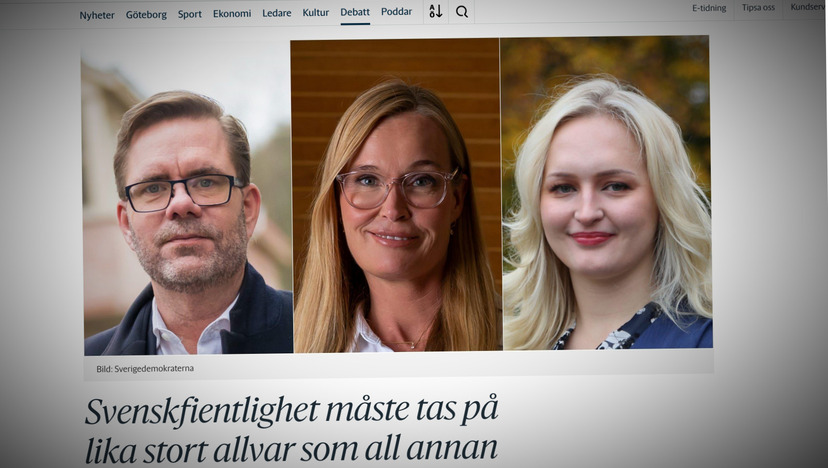Click the headline line 'lika stort allvar som all annan'
The width and height of the screenshot is (828, 468).
291,450
